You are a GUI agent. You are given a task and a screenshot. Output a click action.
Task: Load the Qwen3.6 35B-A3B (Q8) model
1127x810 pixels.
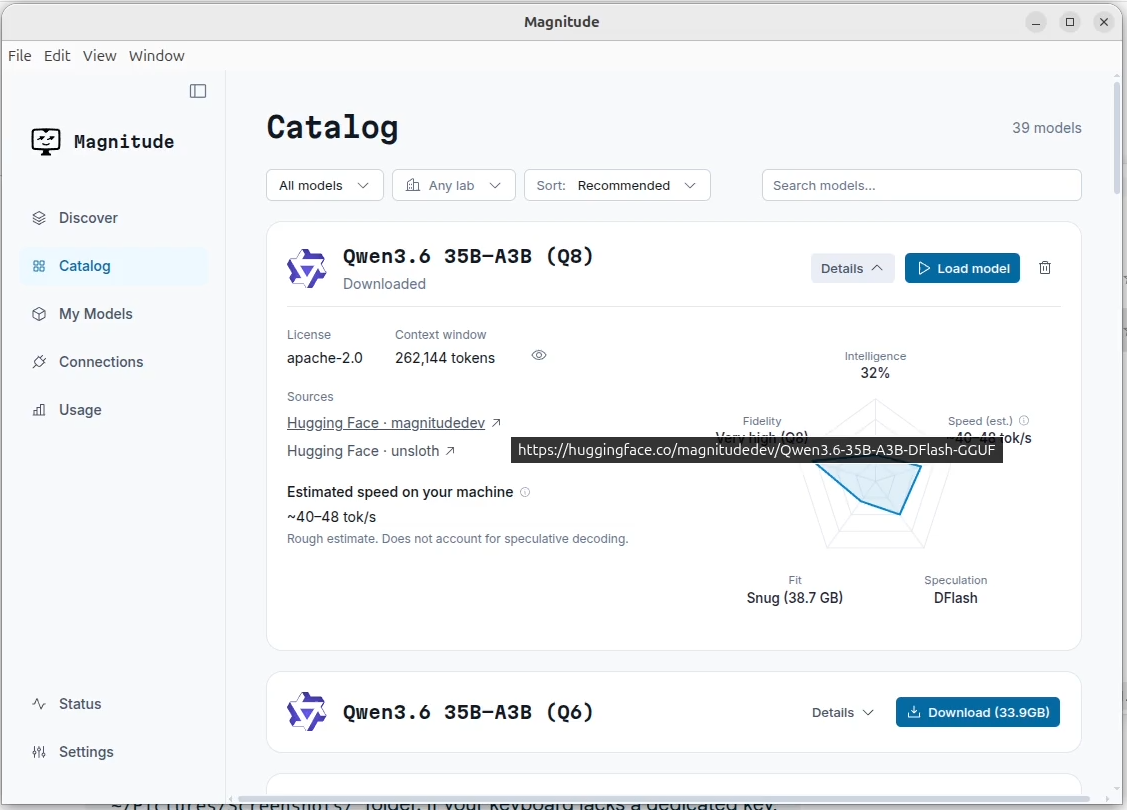[962, 268]
